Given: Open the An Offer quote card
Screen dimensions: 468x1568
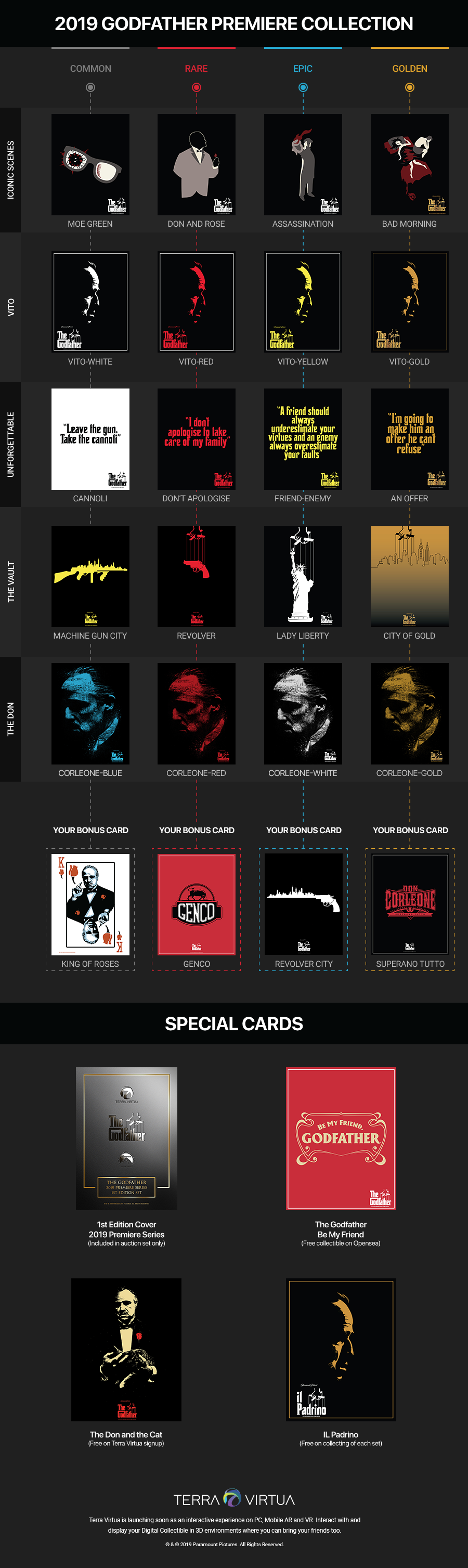Looking at the screenshot, I should [x=410, y=439].
